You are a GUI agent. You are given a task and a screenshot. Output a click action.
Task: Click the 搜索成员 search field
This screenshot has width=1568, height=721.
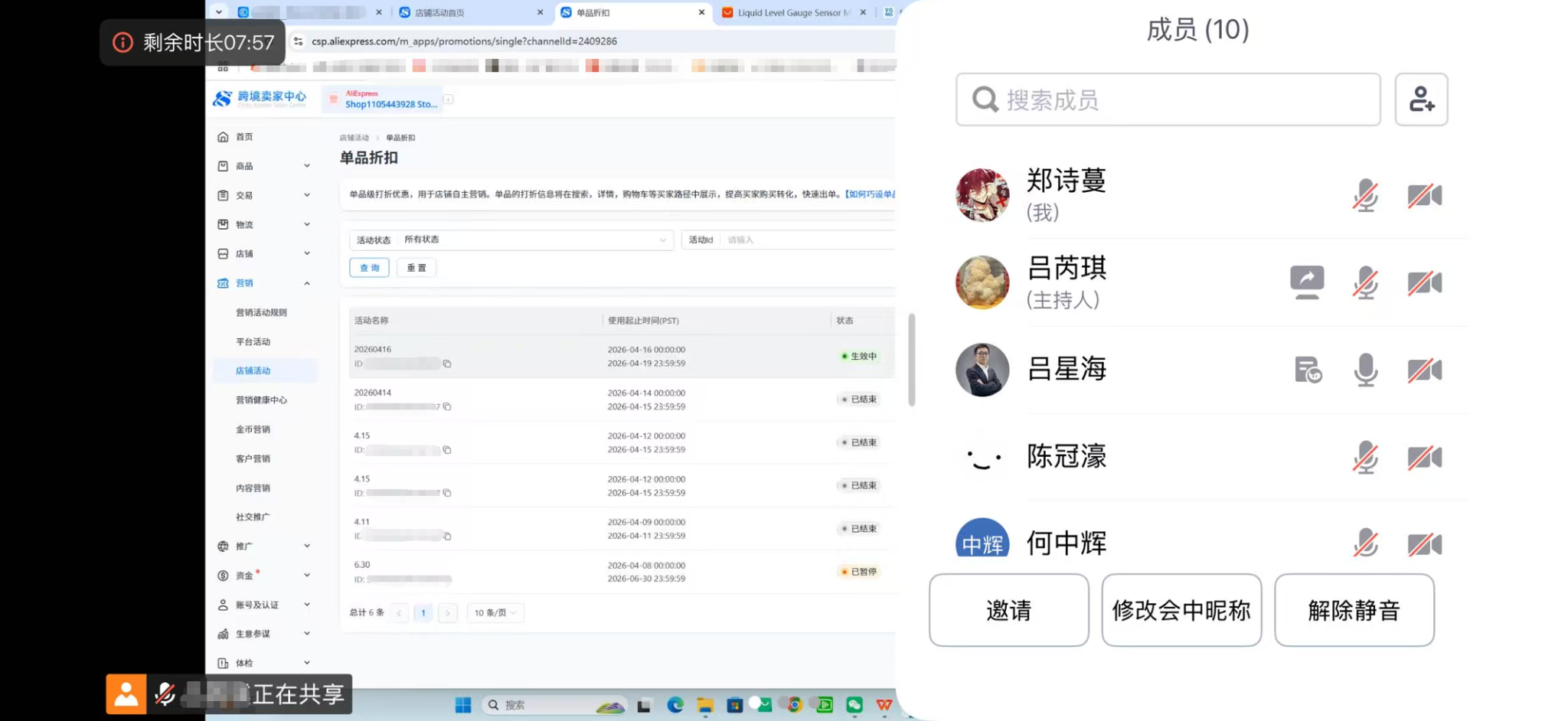pyautogui.click(x=1168, y=100)
